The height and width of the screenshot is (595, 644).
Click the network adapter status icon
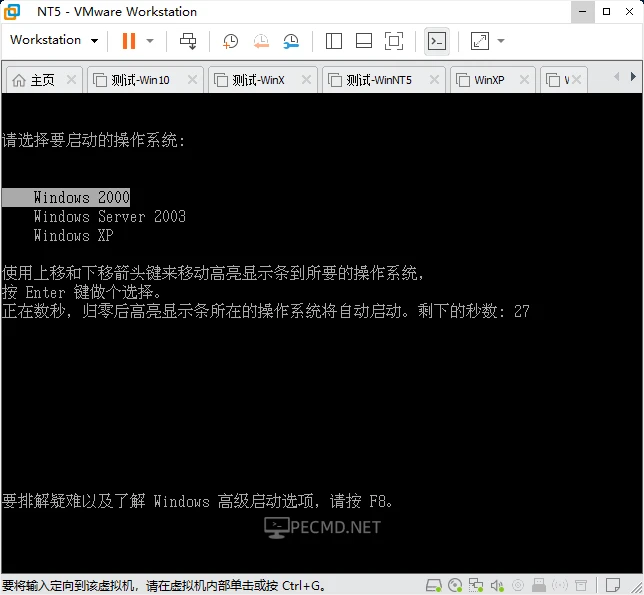click(476, 585)
